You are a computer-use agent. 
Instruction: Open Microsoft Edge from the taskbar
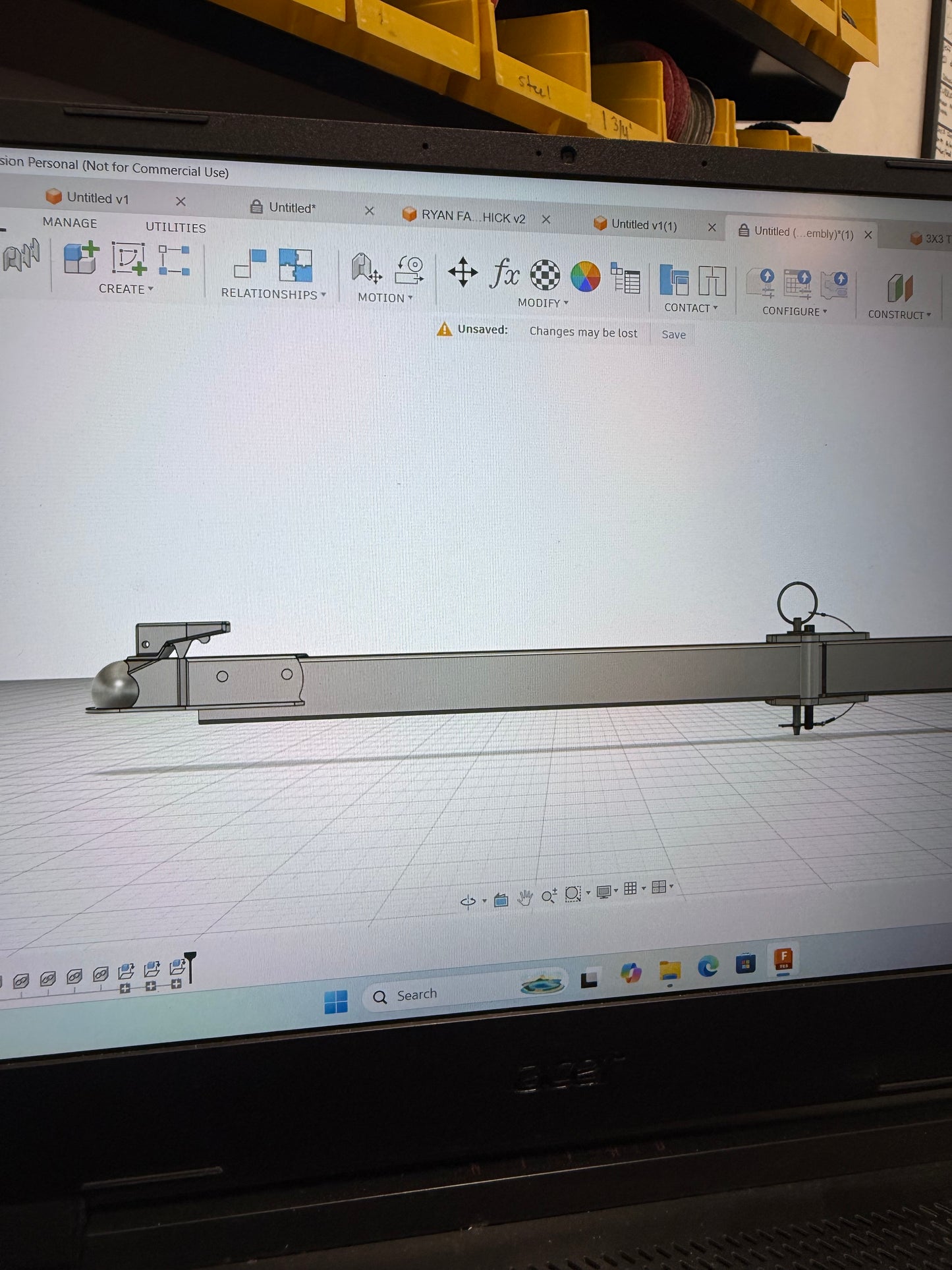(x=708, y=967)
